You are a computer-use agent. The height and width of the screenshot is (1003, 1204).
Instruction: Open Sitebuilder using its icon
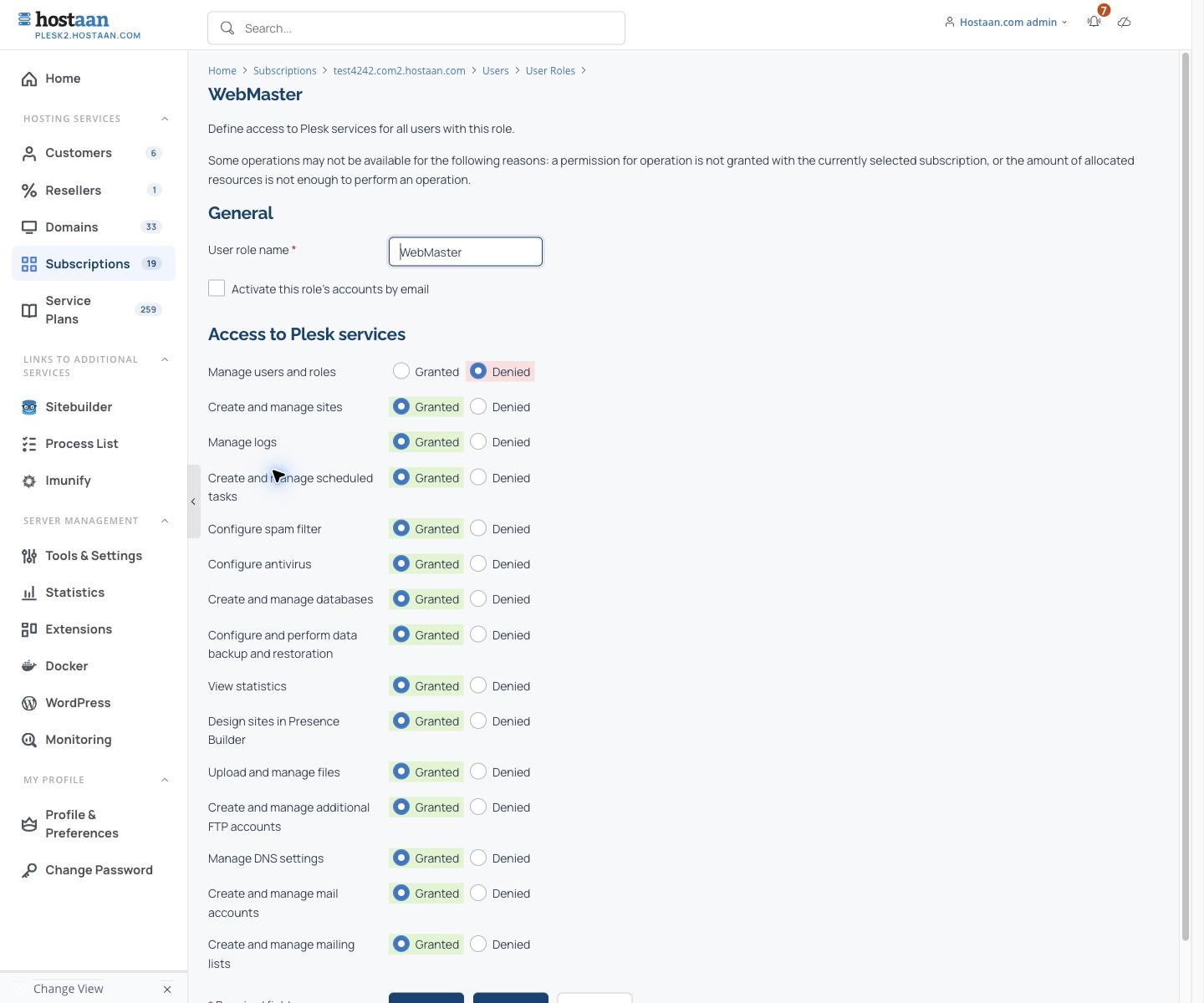coord(29,407)
